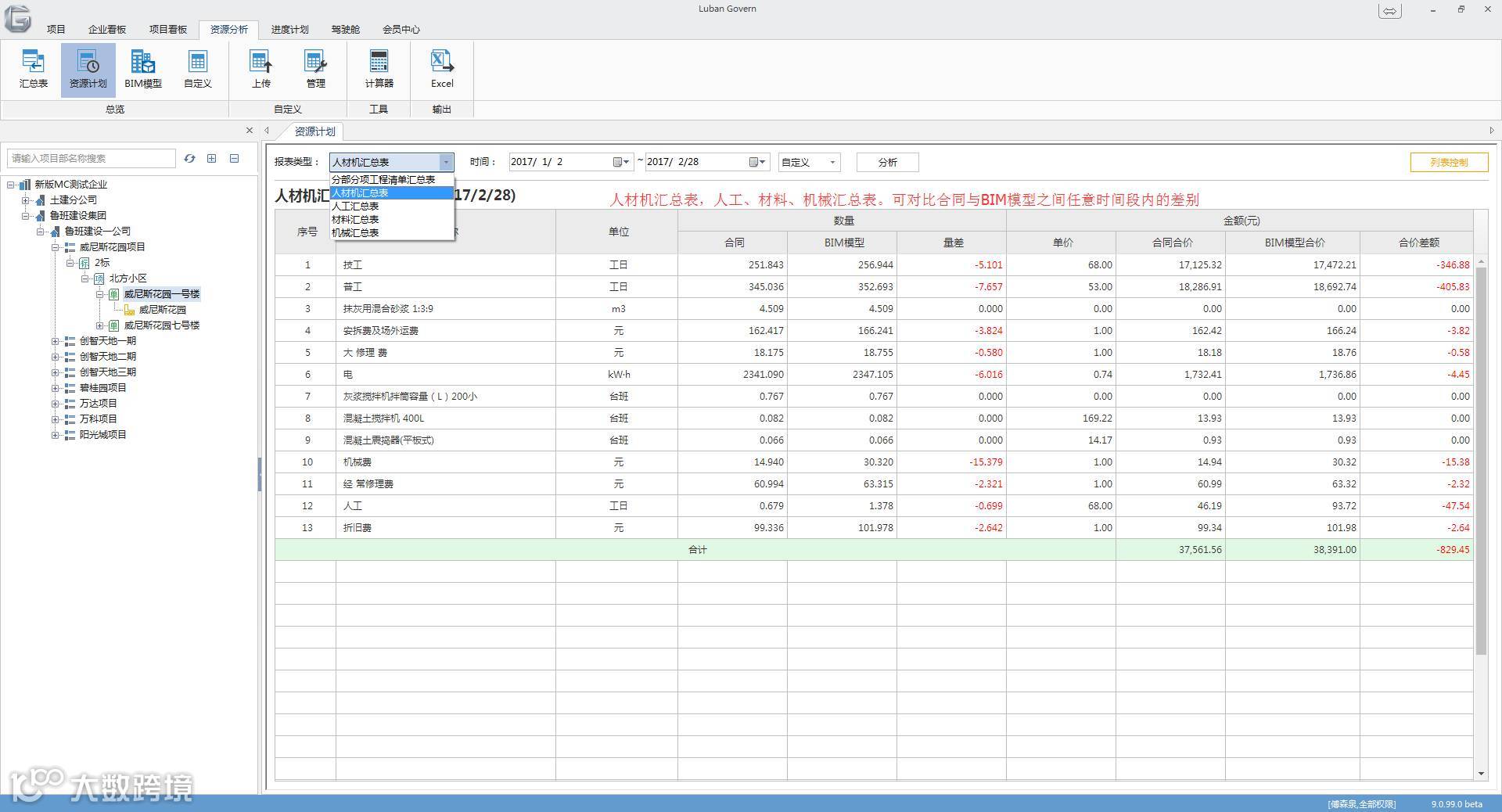Screen dimensions: 1502x812
Task: Select the 土建分公司 tree node
Action: [x=74, y=200]
